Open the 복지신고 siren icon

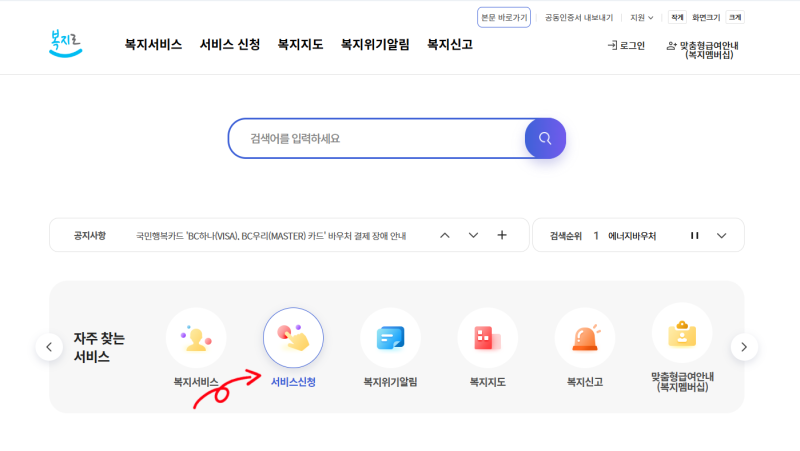(585, 338)
